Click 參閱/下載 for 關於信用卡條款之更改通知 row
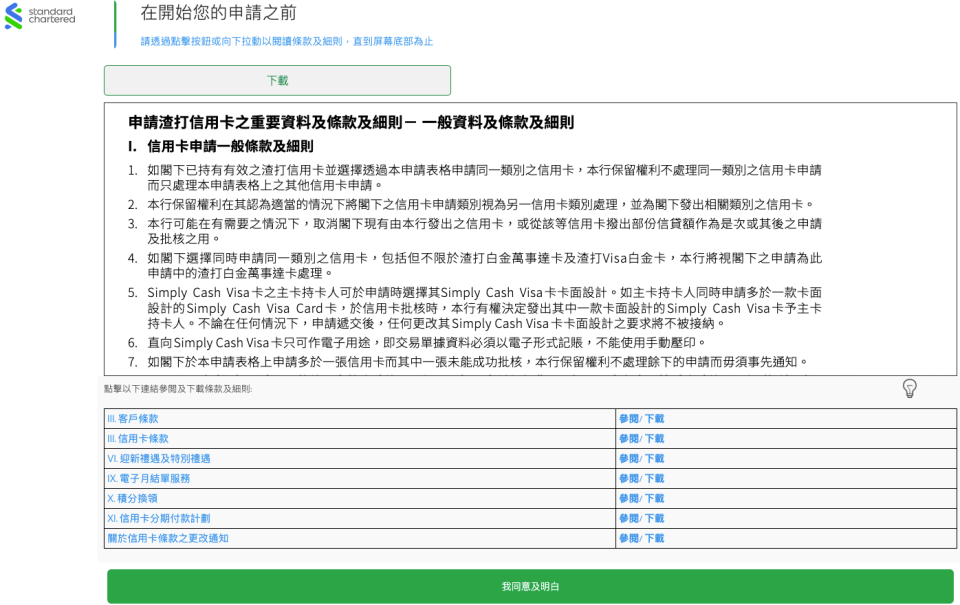Screen dimensions: 960x605 641,538
